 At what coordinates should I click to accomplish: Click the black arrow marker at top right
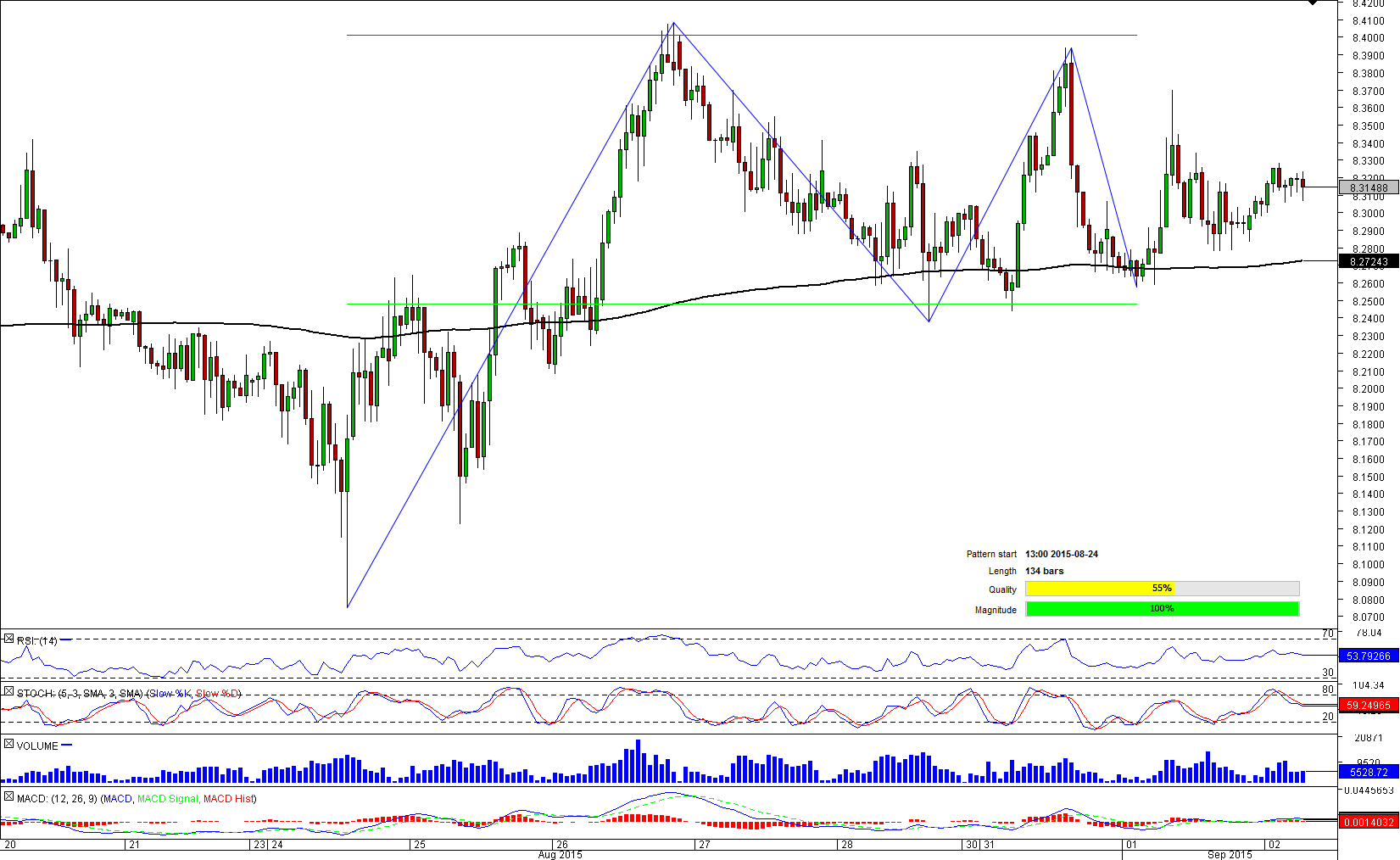[x=1312, y=3]
